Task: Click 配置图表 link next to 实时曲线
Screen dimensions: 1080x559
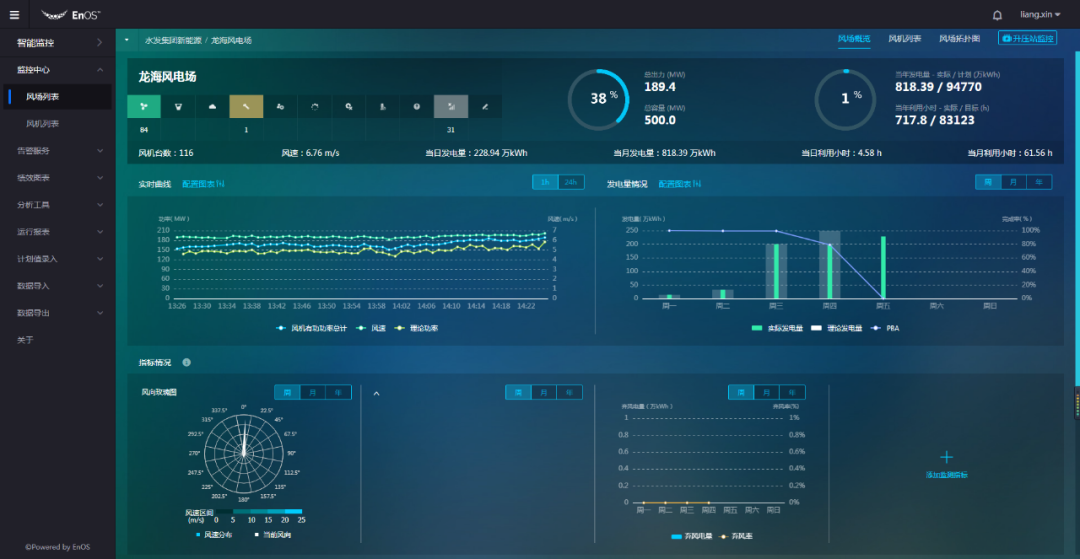Action: 202,184
